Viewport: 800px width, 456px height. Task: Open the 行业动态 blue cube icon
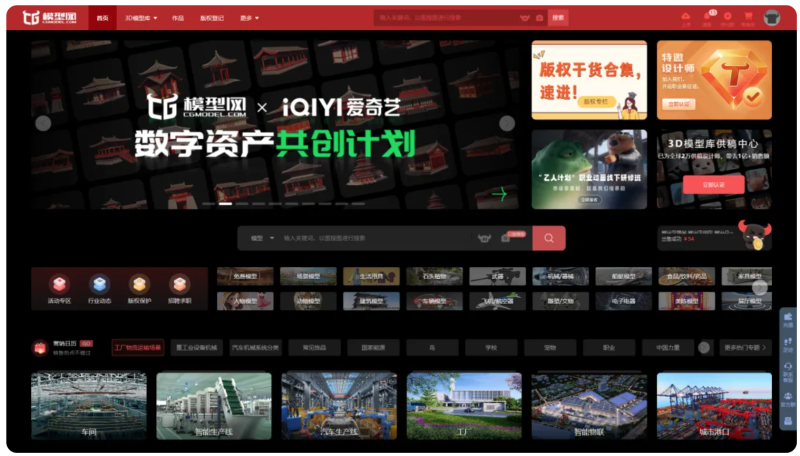point(99,284)
